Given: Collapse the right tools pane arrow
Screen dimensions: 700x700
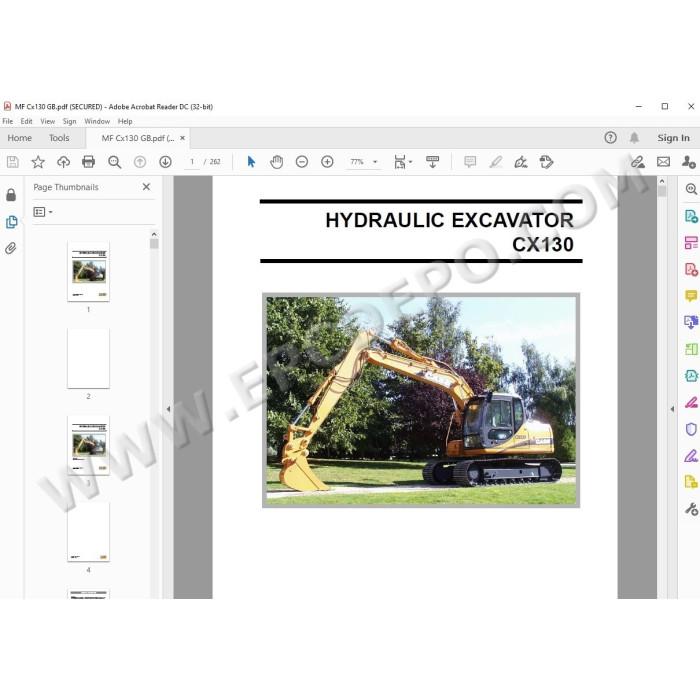Looking at the screenshot, I should tap(672, 408).
